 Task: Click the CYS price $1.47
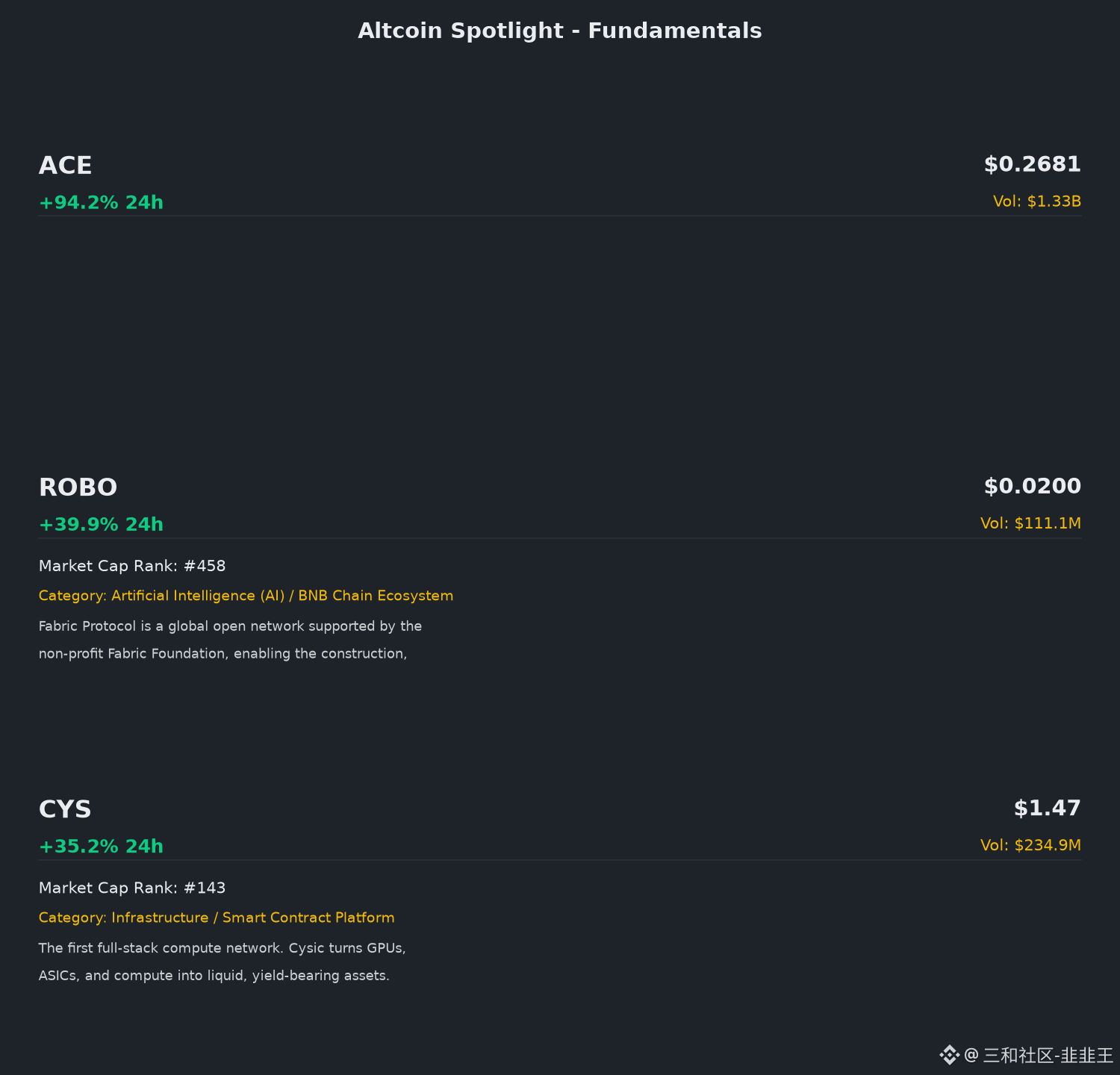pos(1048,808)
